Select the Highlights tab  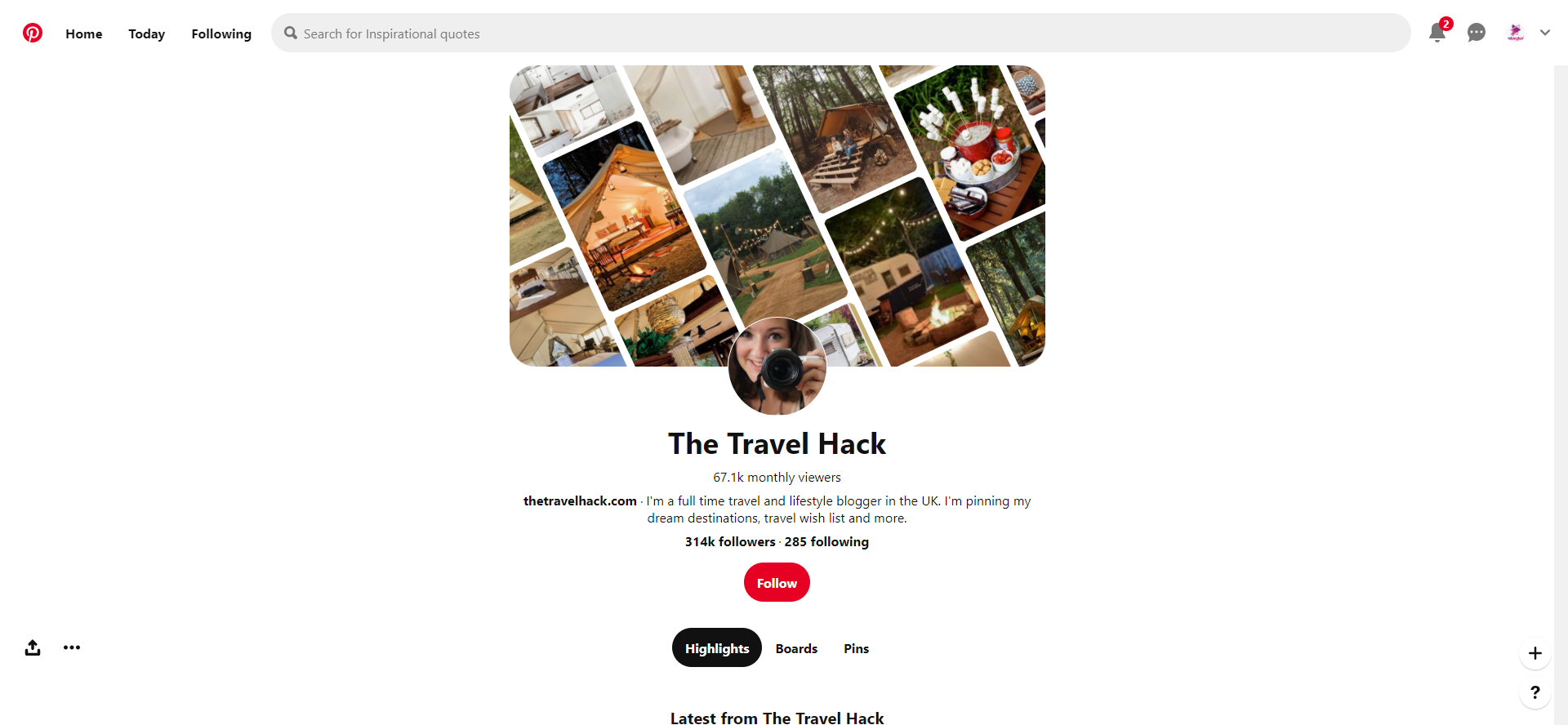[x=717, y=647]
